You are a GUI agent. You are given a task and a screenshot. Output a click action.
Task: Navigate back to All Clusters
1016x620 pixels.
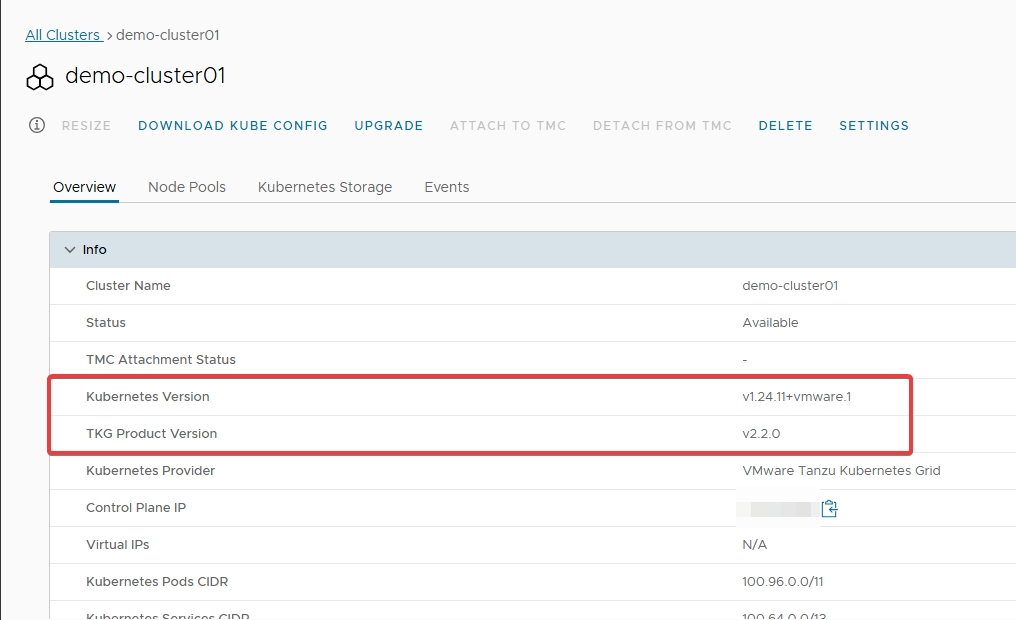pyautogui.click(x=63, y=35)
